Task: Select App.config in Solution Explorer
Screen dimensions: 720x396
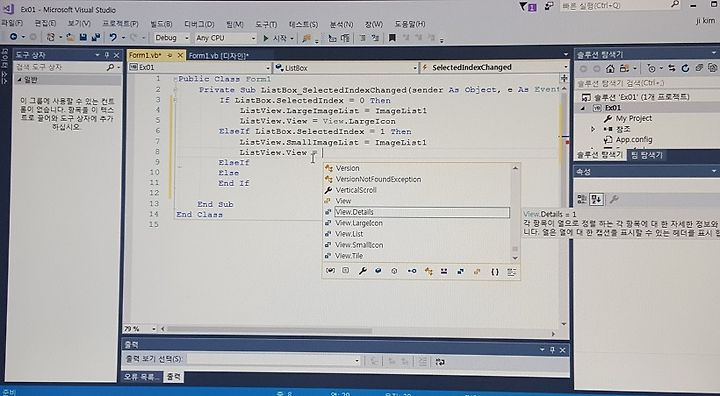Action: [634, 140]
